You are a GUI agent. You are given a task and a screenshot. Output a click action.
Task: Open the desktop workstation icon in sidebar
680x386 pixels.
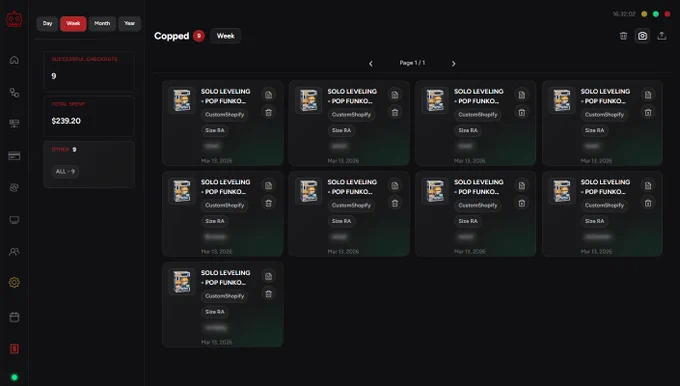14,124
